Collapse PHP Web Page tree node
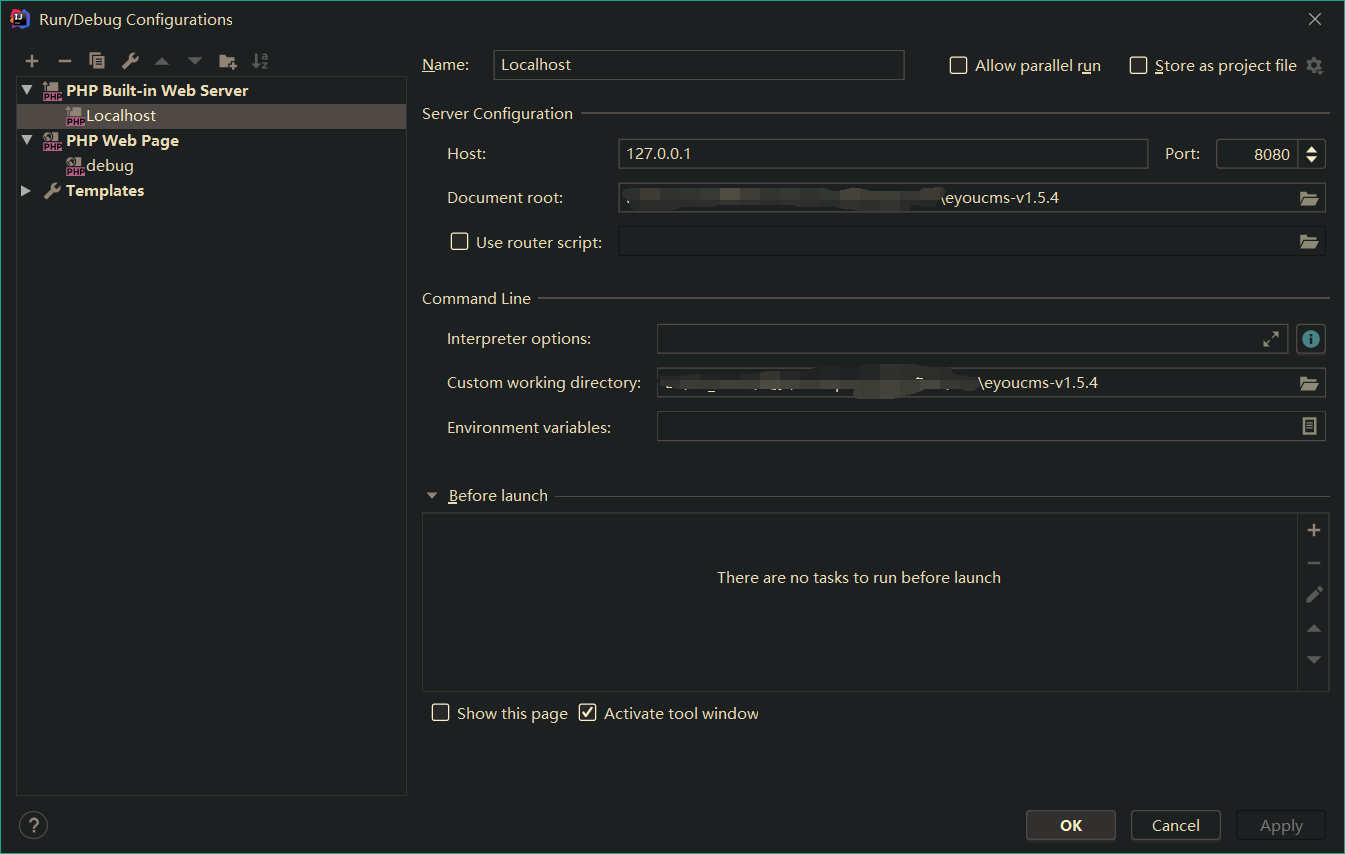 pos(27,141)
